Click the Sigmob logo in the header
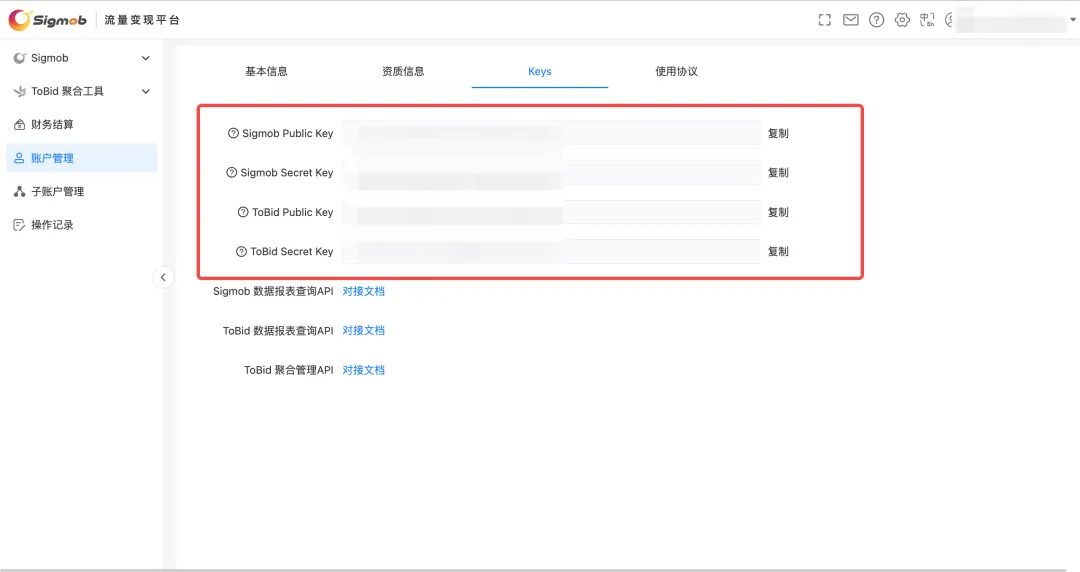 tap(47, 20)
